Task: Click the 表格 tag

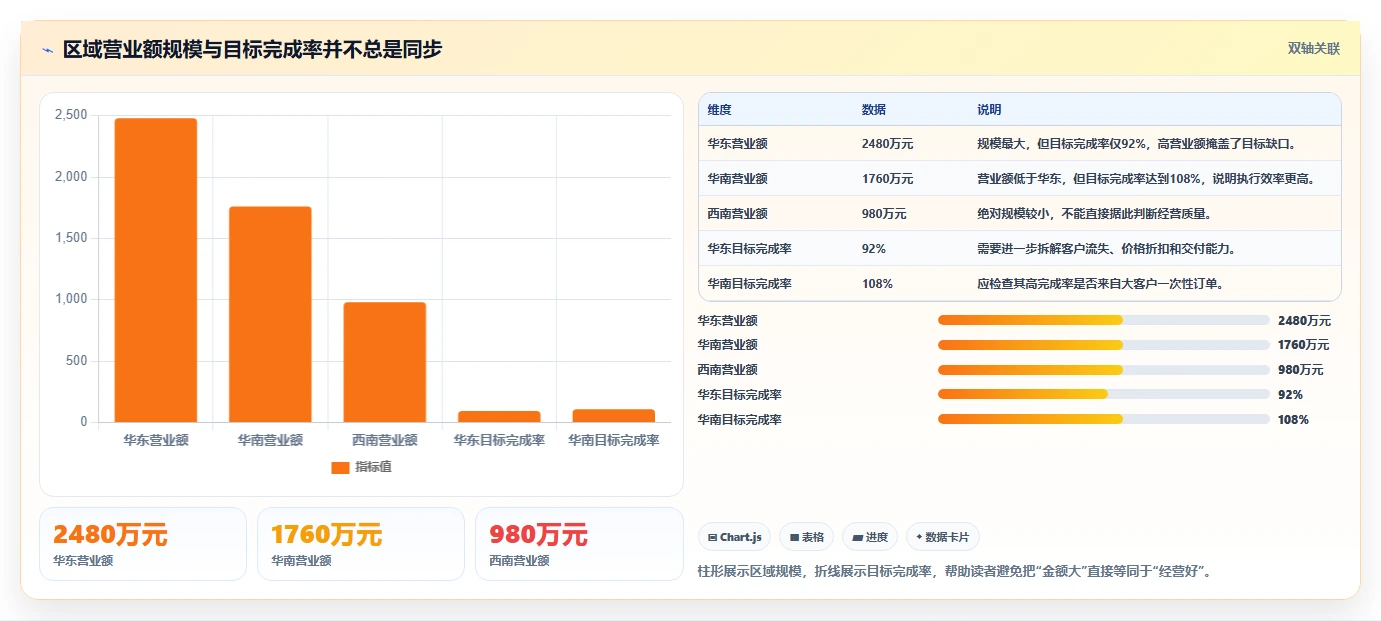Action: [806, 537]
